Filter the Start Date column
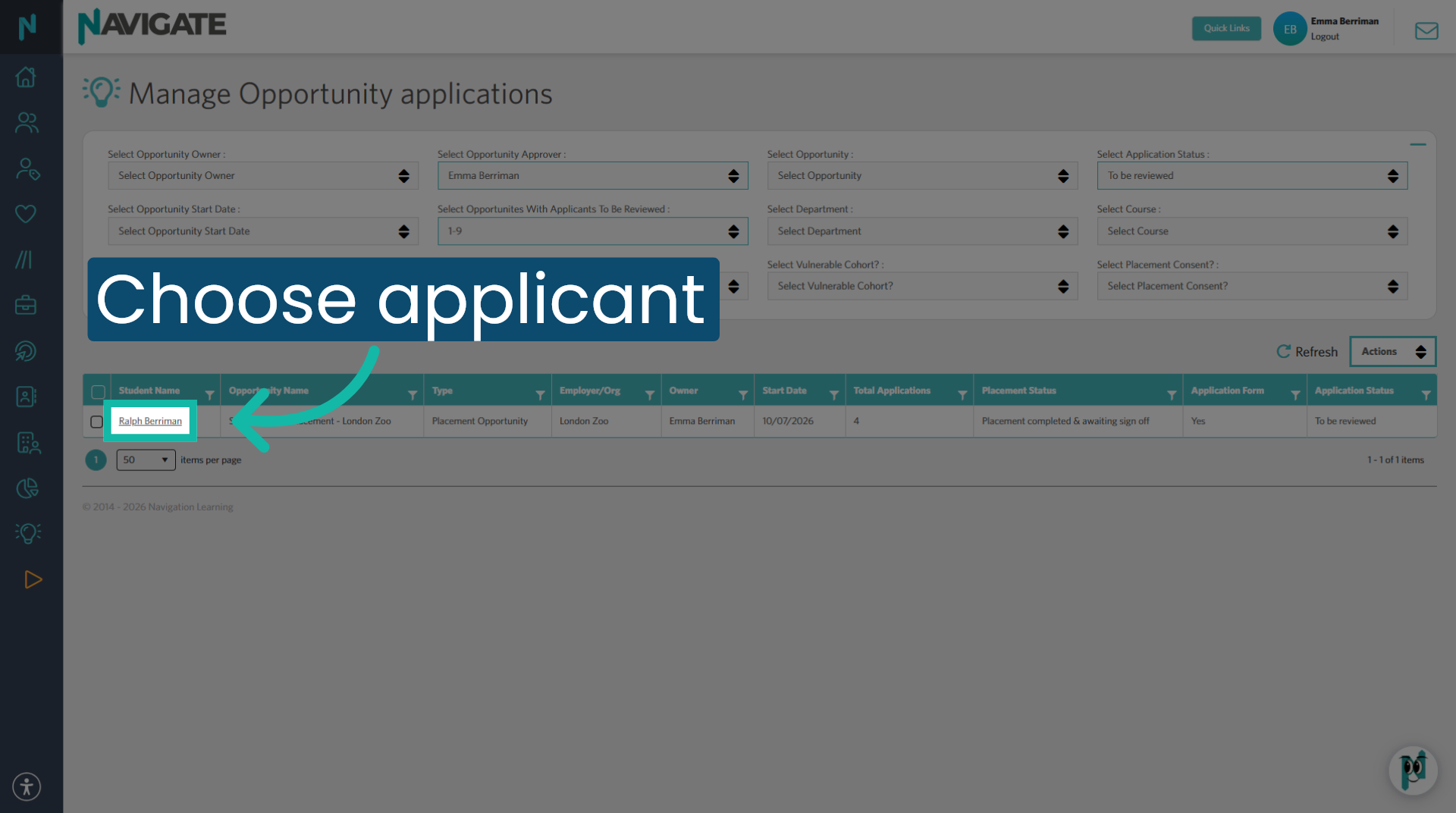 [x=834, y=395]
